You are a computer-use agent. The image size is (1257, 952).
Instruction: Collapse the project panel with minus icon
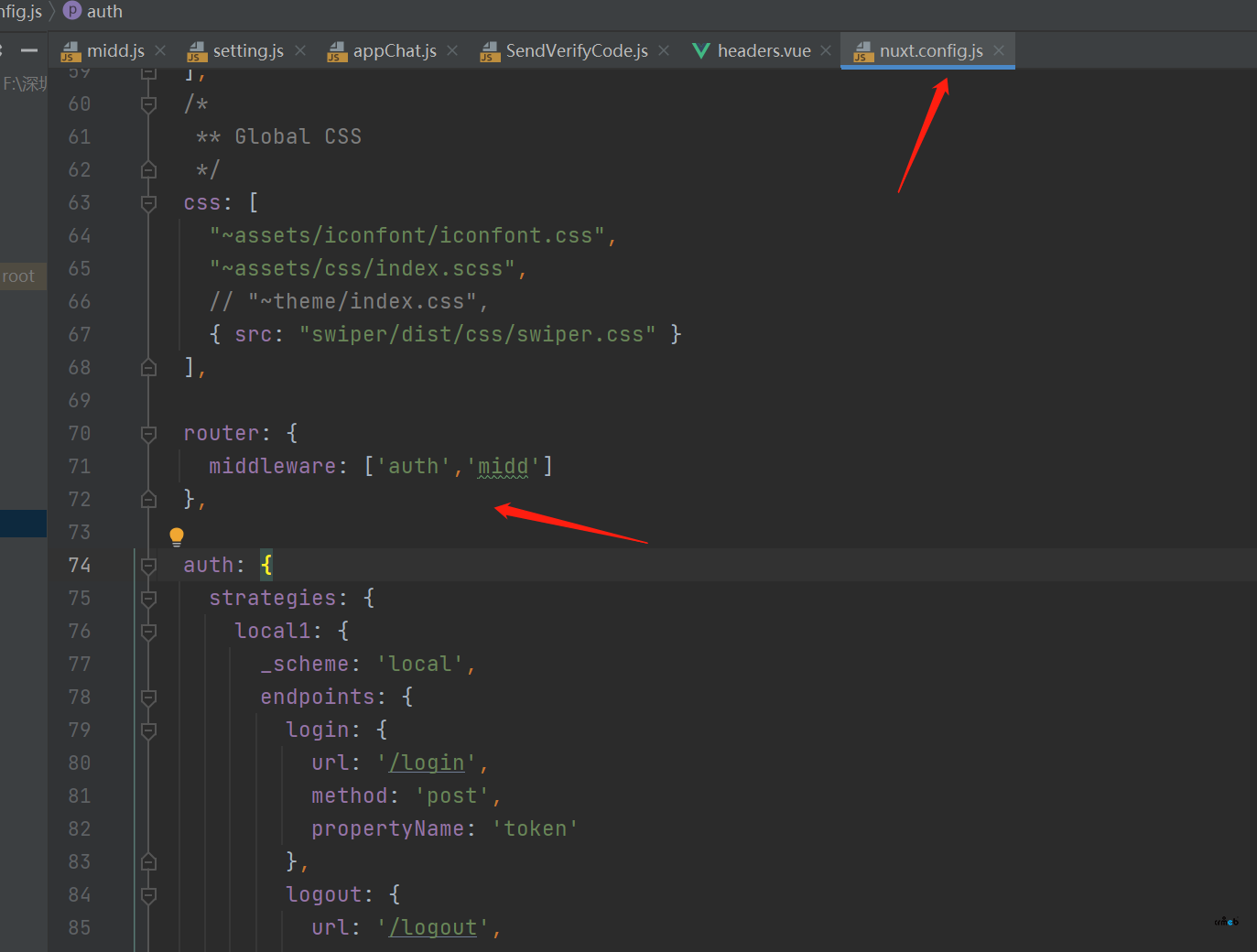point(29,50)
